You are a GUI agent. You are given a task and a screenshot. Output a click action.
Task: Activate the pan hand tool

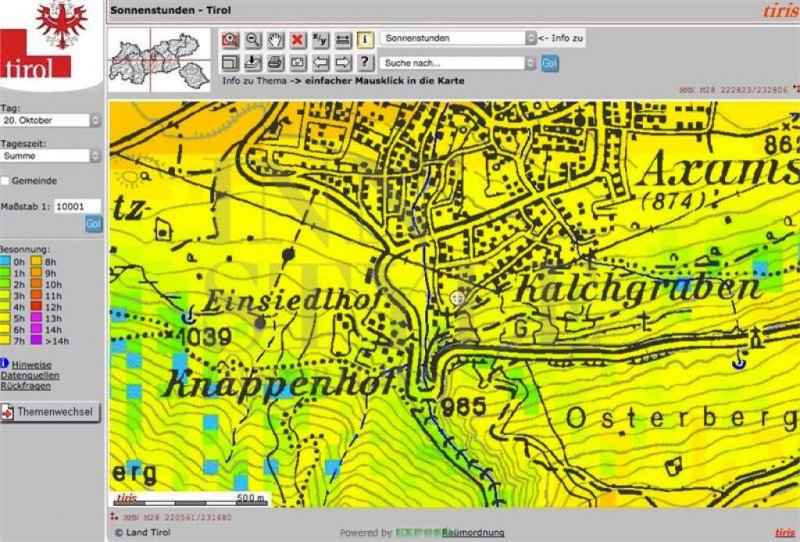[x=275, y=39]
